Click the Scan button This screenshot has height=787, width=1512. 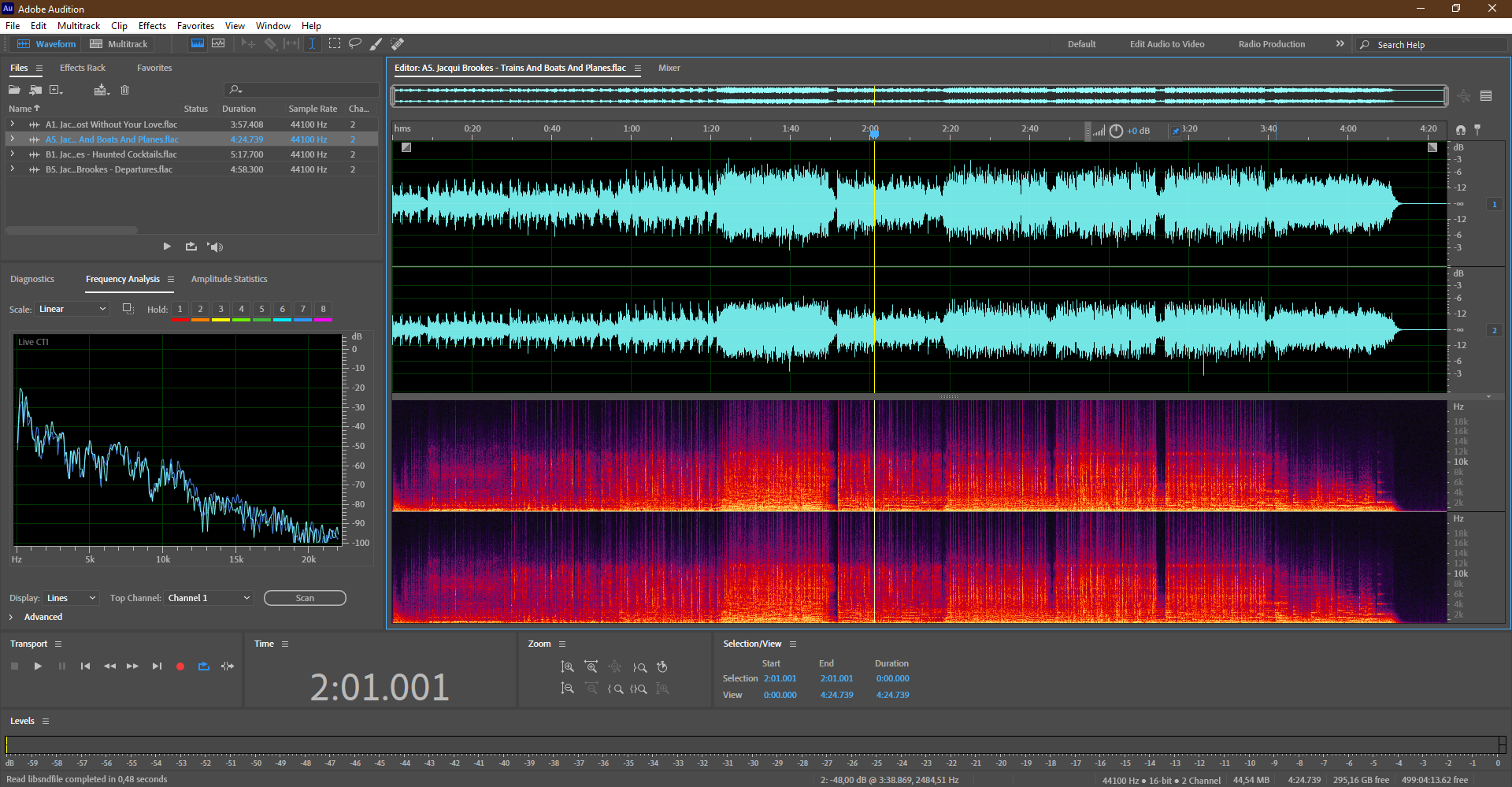[305, 598]
